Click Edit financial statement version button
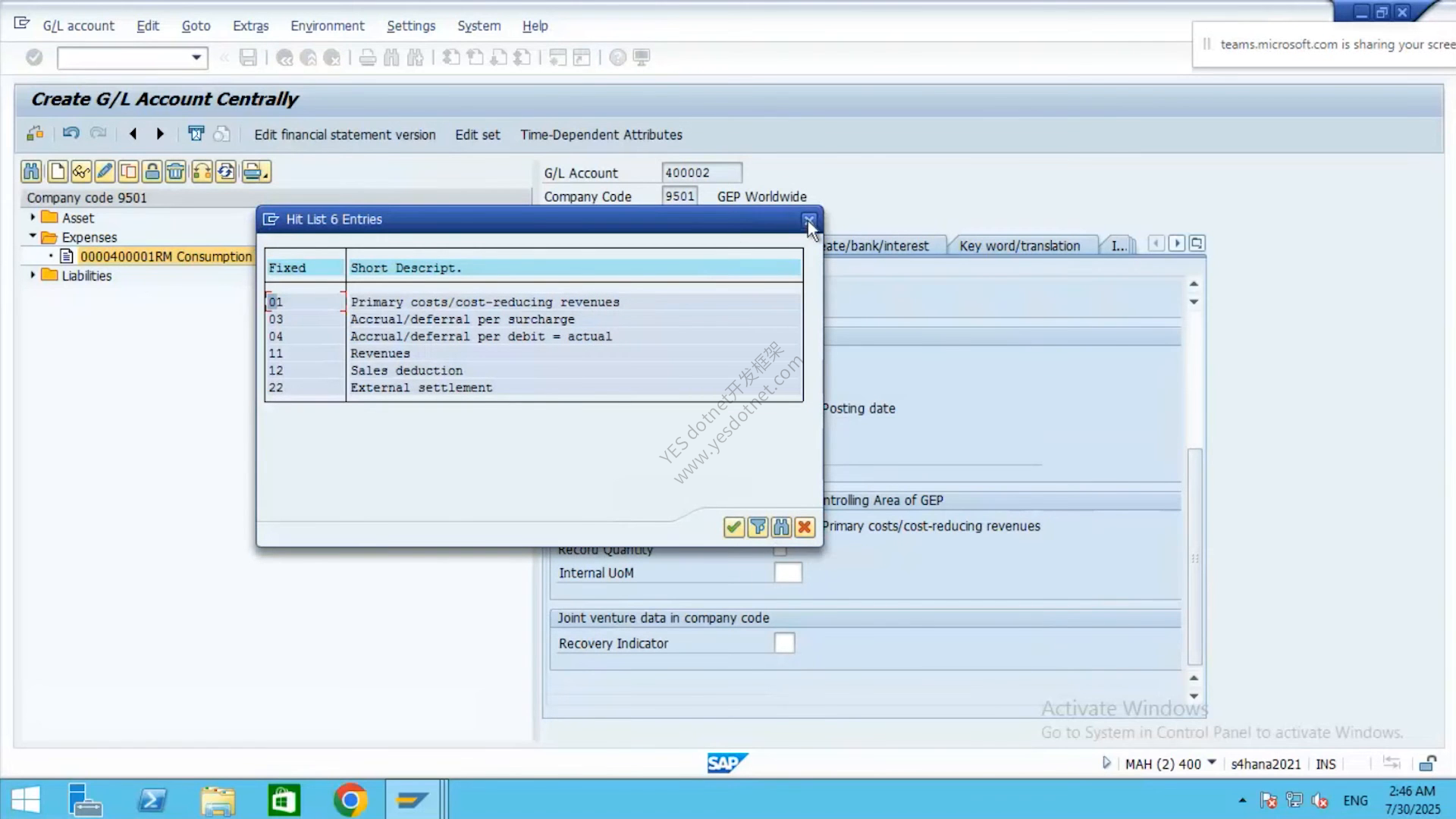The height and width of the screenshot is (819, 1456). tap(345, 135)
